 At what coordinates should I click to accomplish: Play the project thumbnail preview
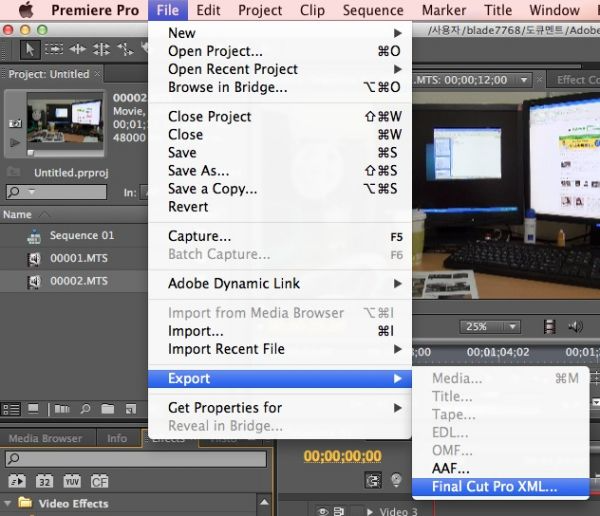(15, 143)
